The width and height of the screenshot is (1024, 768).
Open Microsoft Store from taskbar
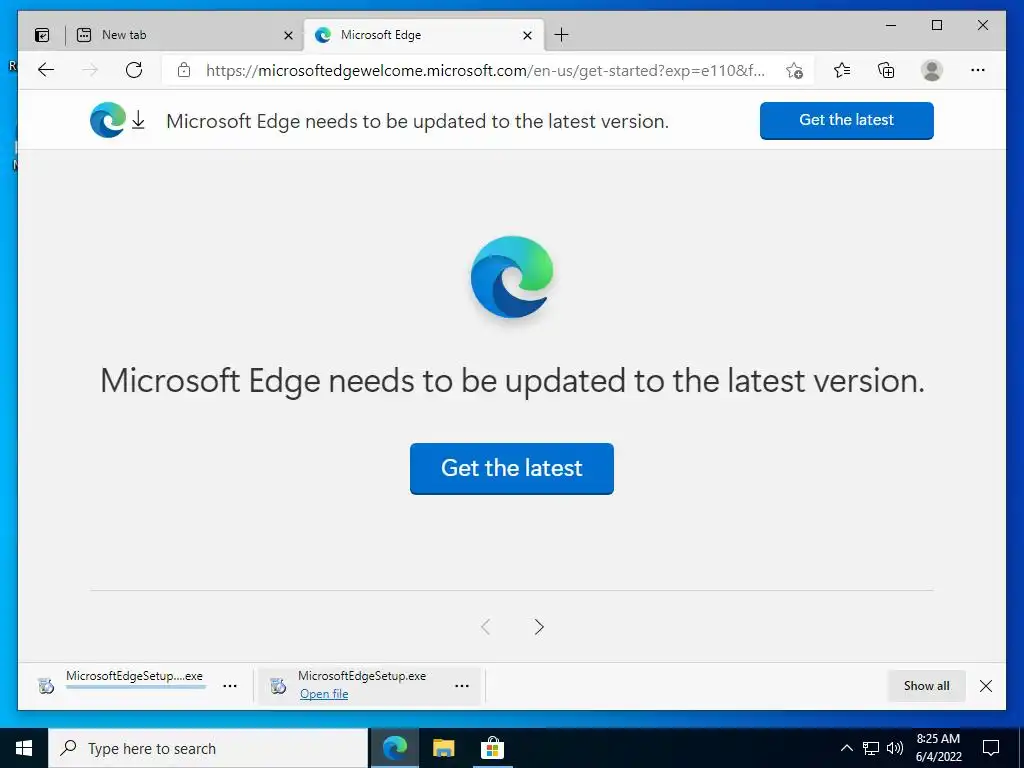pos(492,748)
